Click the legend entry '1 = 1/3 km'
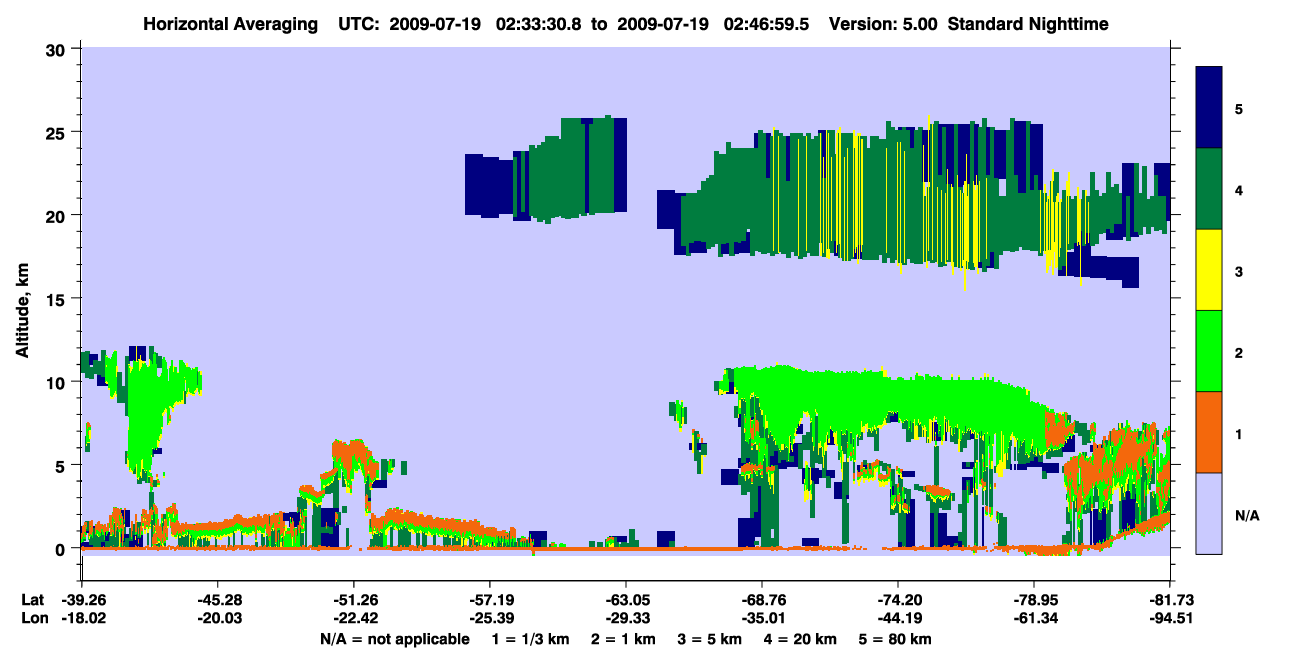Viewport: 1300px width, 667px height. (x=530, y=639)
